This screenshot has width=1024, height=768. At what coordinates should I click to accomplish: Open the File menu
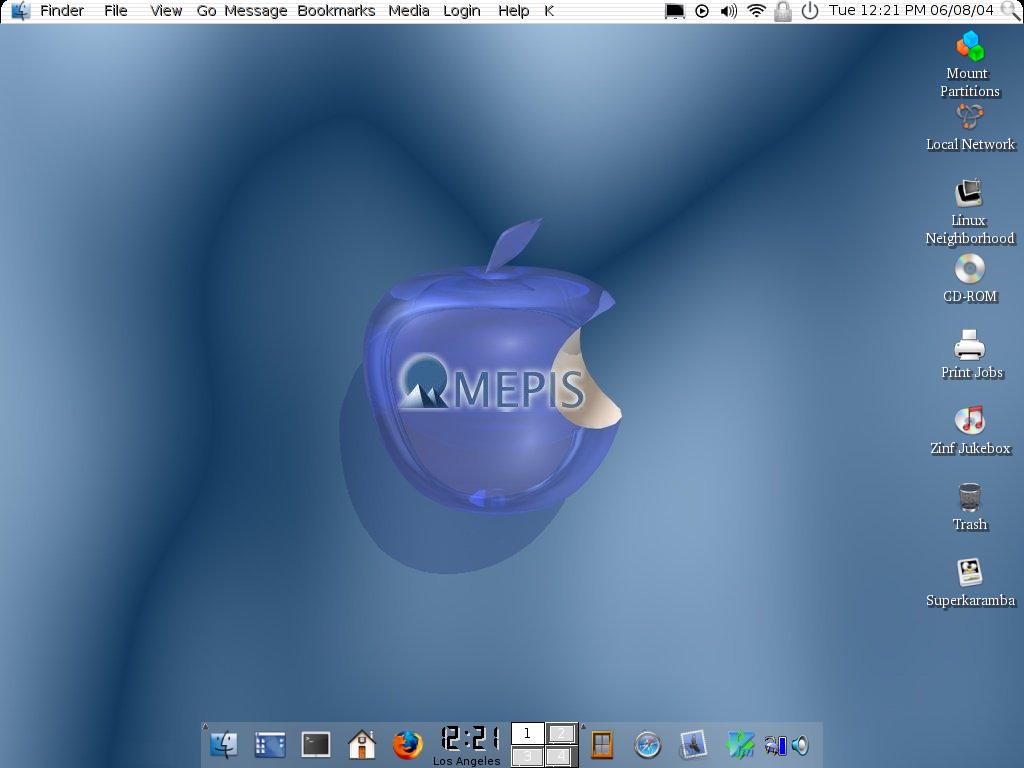coord(116,11)
